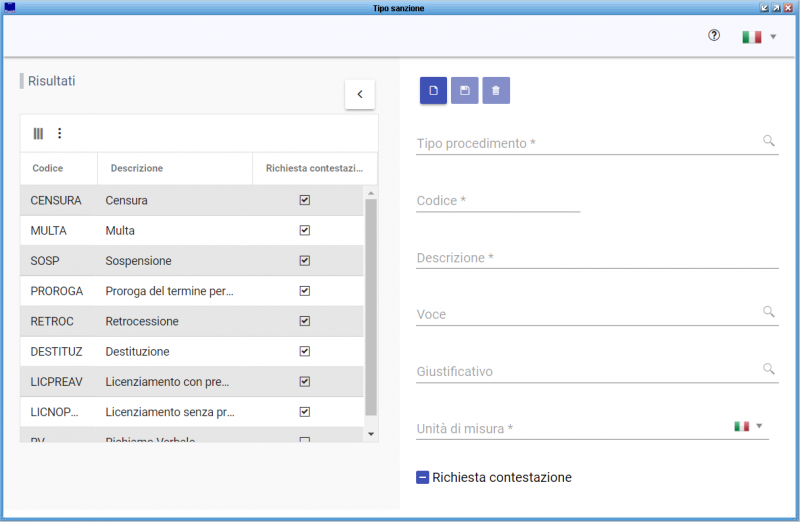Click the Giustificativo search magnifier icon
This screenshot has width=800, height=522.
[x=769, y=369]
